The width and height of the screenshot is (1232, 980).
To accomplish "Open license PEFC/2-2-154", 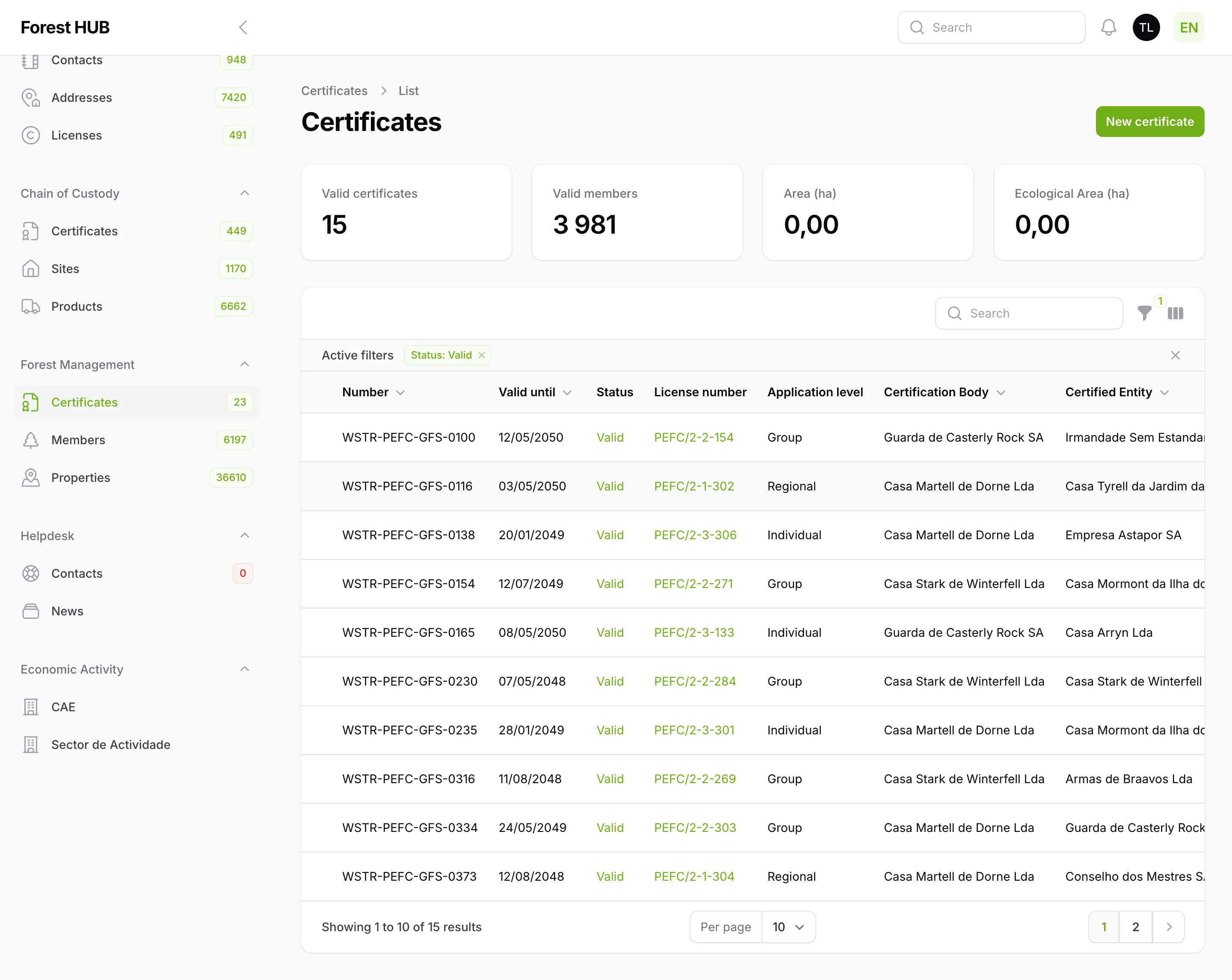I will click(694, 437).
